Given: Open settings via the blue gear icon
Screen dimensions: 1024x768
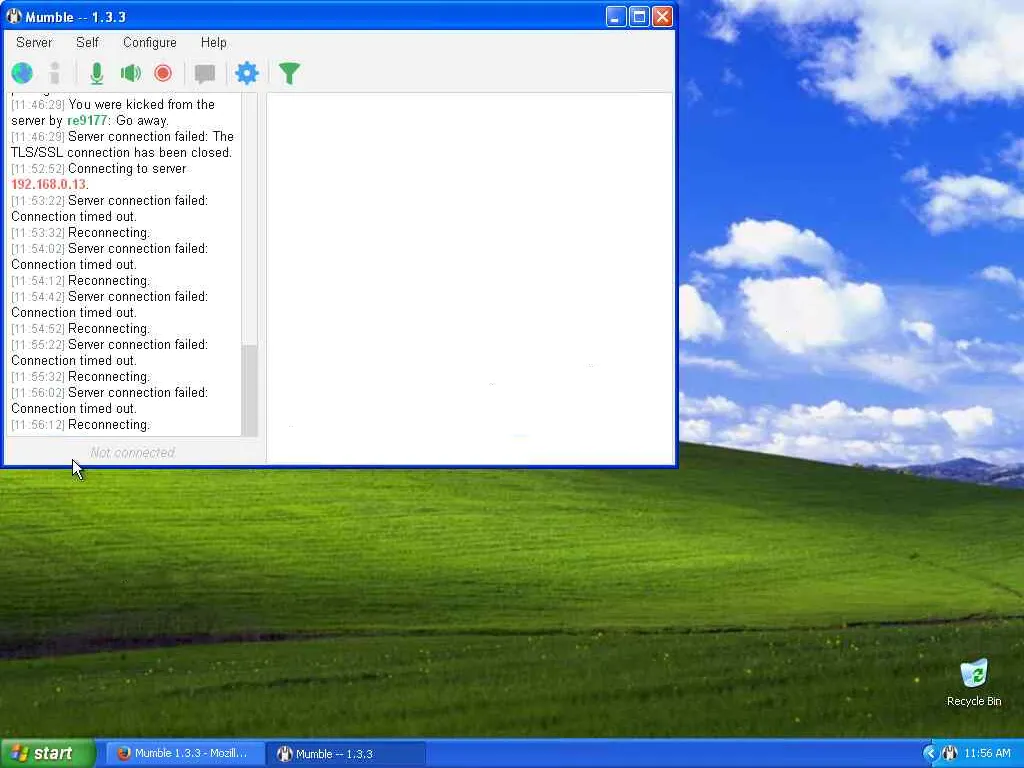Looking at the screenshot, I should pyautogui.click(x=247, y=73).
